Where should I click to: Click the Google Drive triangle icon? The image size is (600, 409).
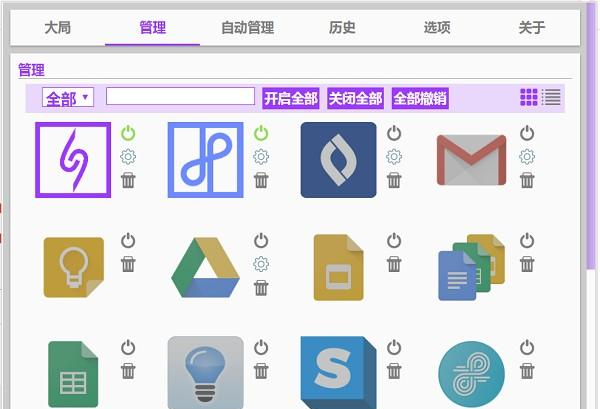click(205, 267)
